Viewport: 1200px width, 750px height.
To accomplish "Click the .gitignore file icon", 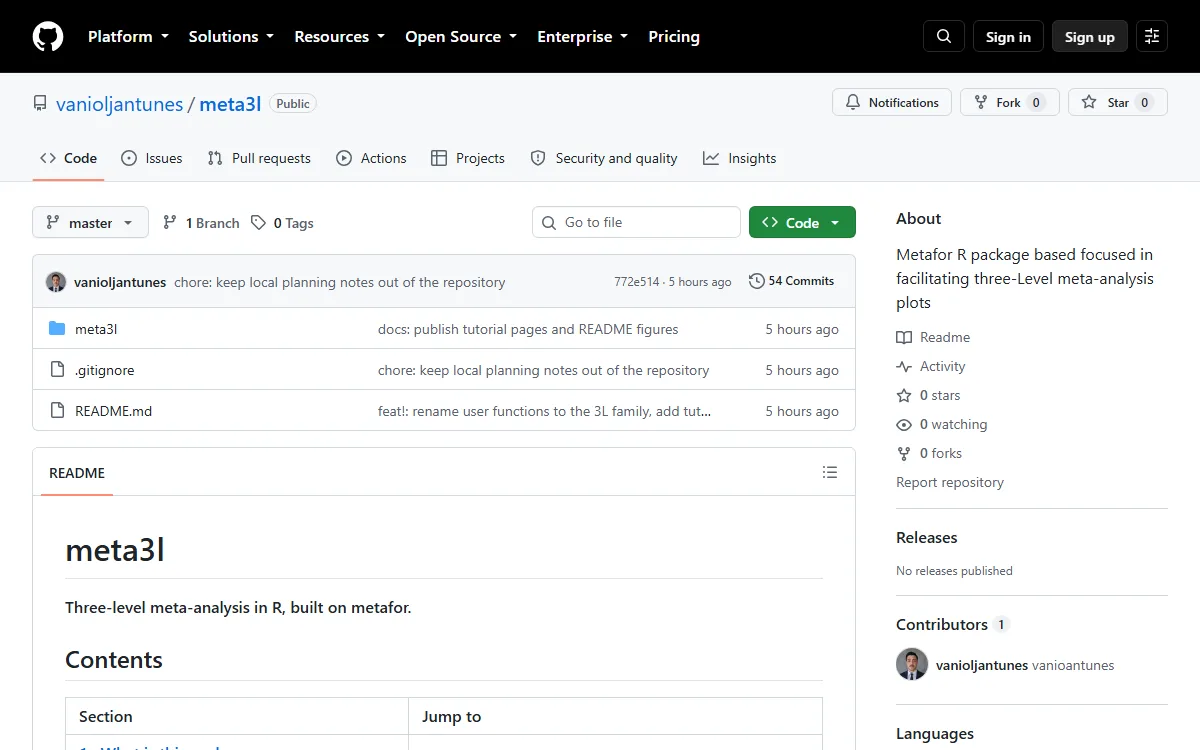I will coord(57,370).
